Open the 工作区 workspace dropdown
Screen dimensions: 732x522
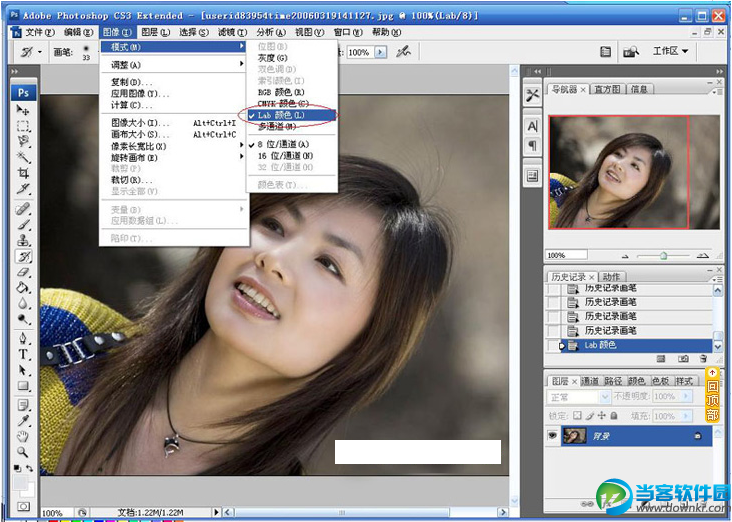[x=671, y=52]
